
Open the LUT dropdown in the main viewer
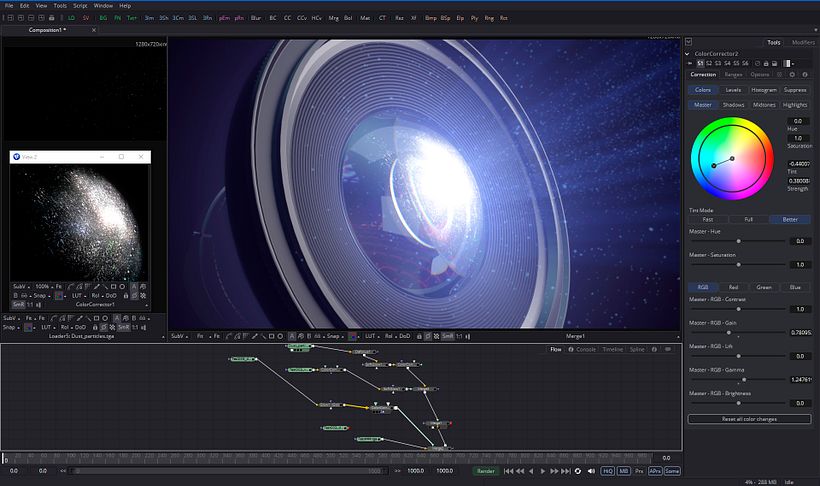click(371, 336)
